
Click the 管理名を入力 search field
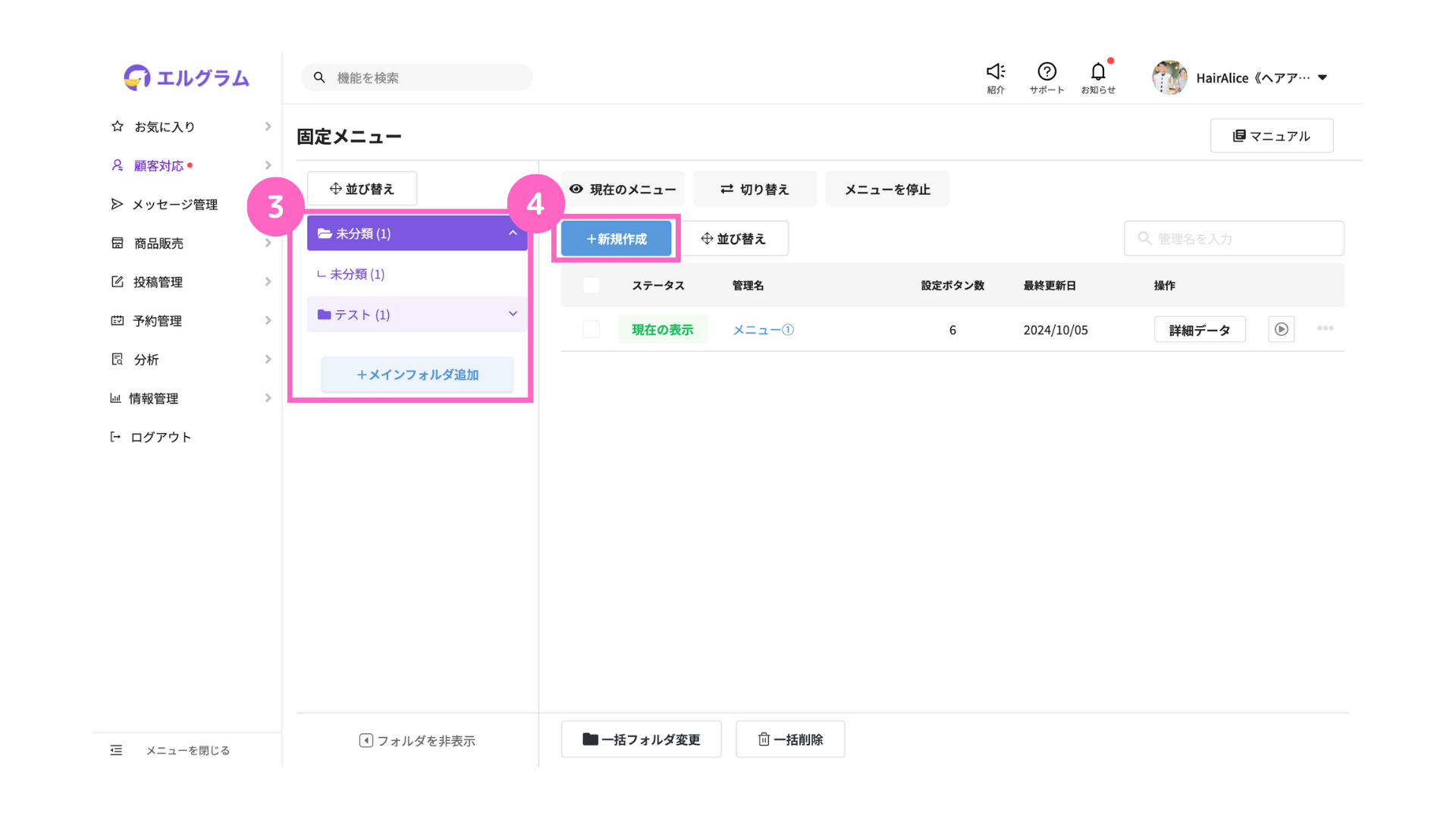coord(1234,239)
